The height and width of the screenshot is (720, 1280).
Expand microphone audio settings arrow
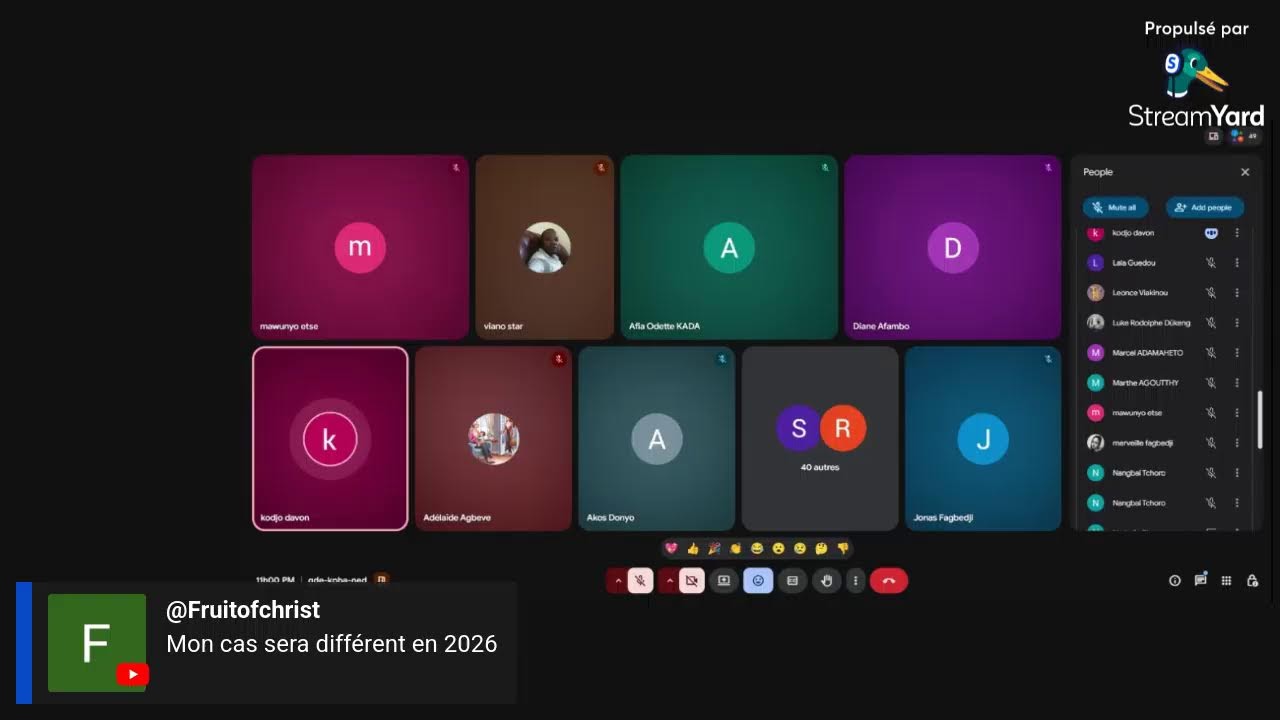[x=618, y=580]
